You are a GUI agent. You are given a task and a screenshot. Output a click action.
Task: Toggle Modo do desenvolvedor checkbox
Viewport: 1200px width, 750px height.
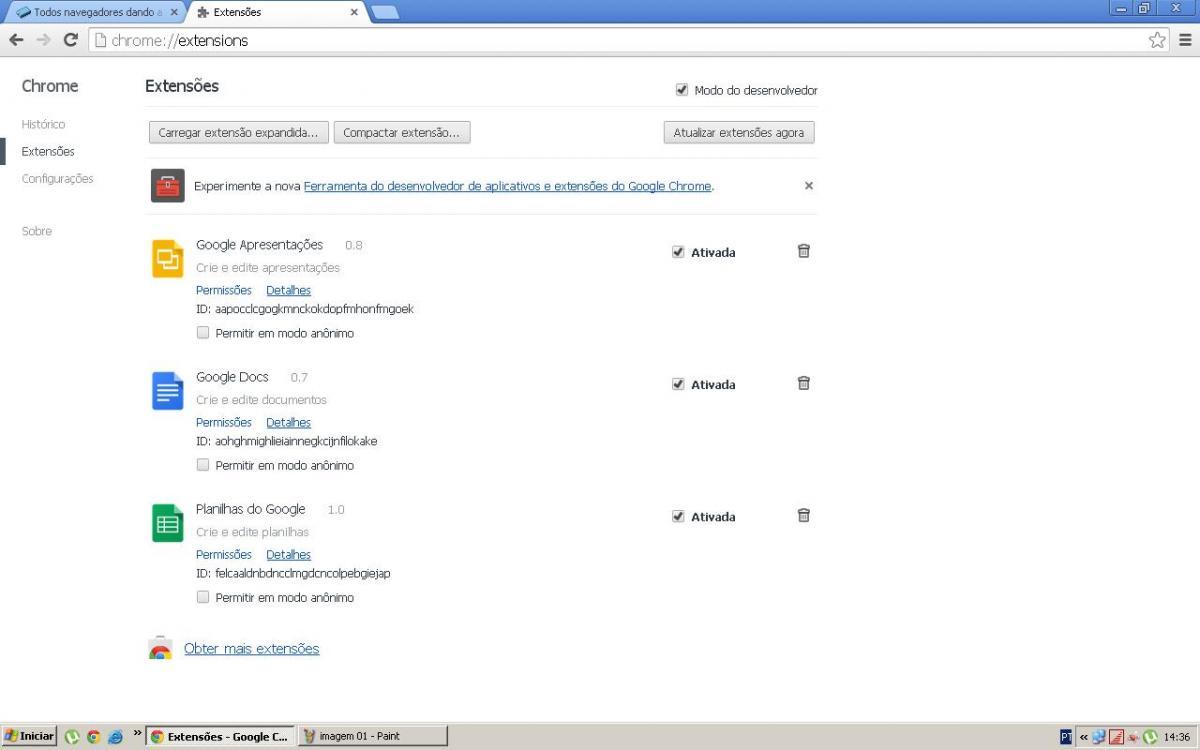pyautogui.click(x=682, y=90)
